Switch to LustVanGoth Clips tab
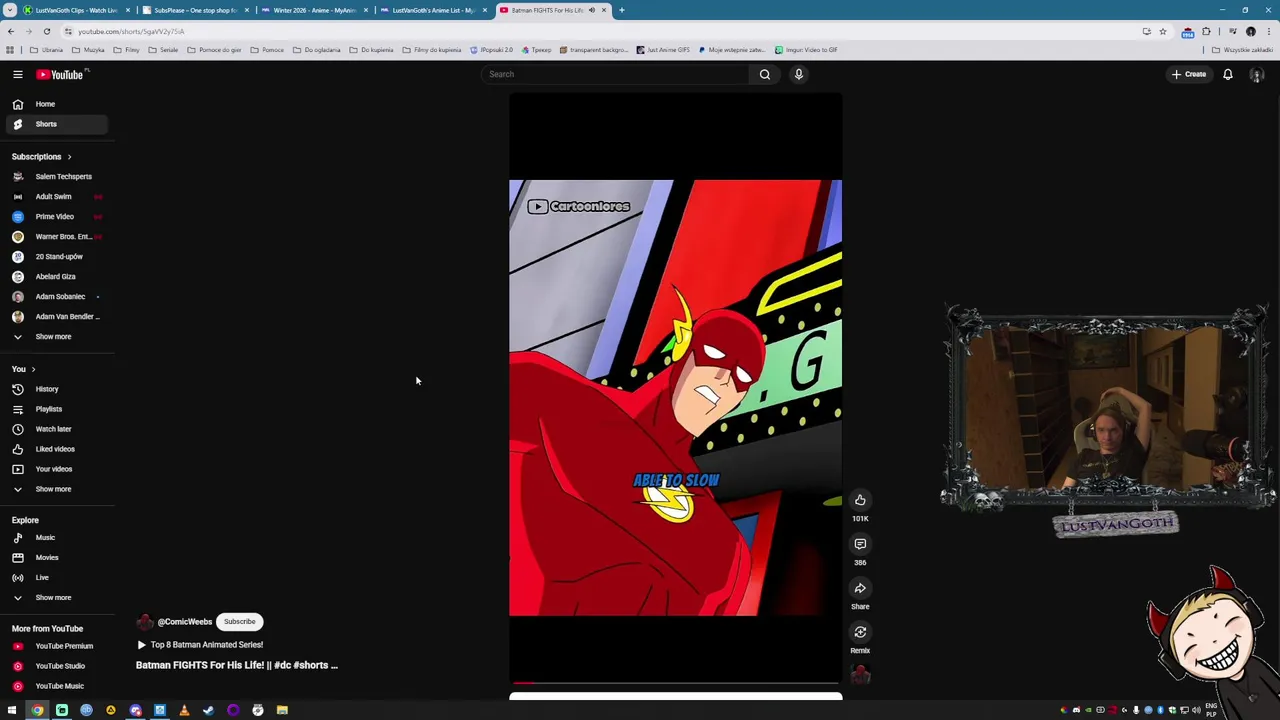 point(76,10)
